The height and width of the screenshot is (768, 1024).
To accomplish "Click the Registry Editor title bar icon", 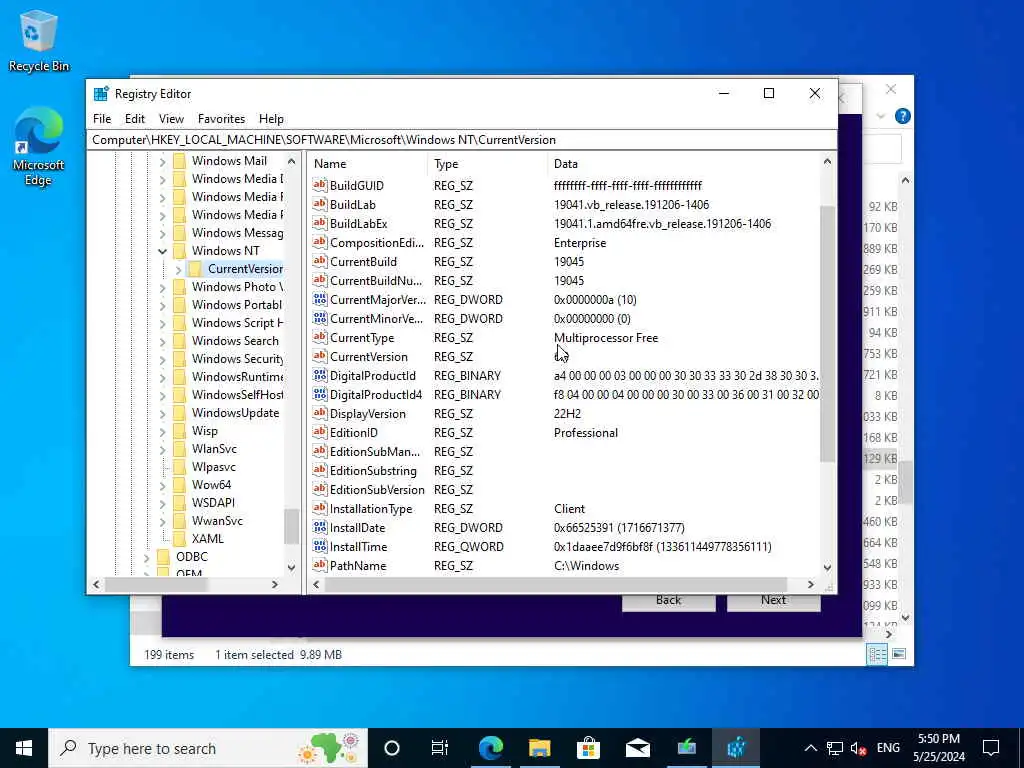I will point(101,94).
